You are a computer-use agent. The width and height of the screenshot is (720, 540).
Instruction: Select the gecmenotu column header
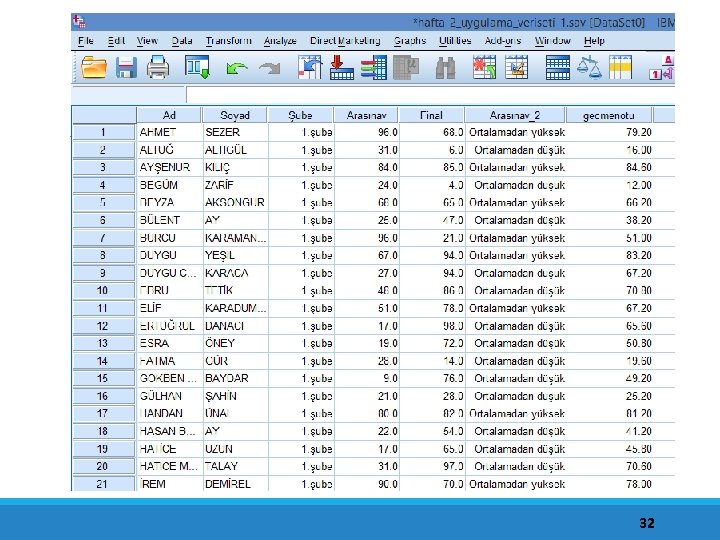point(608,115)
